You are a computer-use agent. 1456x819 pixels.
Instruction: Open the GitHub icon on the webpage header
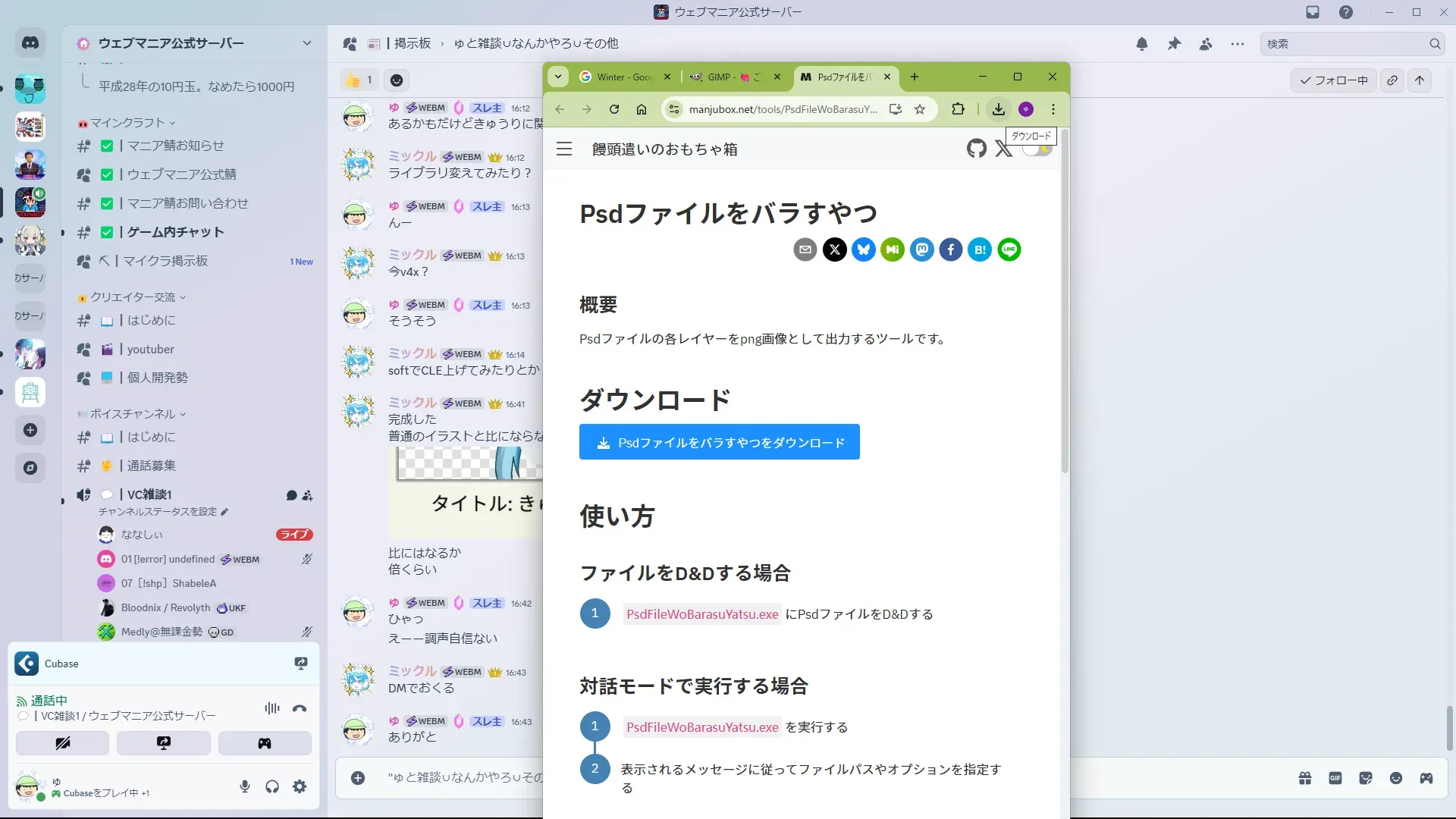pyautogui.click(x=977, y=149)
